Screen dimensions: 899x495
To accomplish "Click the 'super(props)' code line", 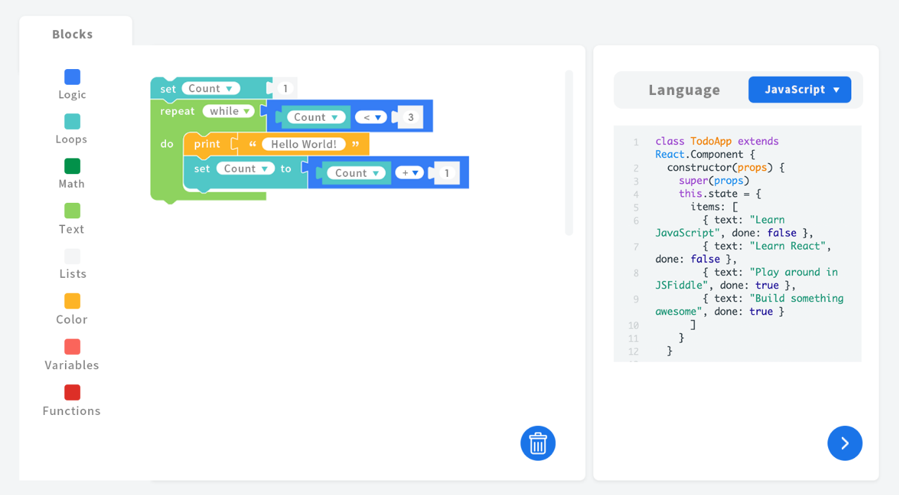I will tap(714, 181).
